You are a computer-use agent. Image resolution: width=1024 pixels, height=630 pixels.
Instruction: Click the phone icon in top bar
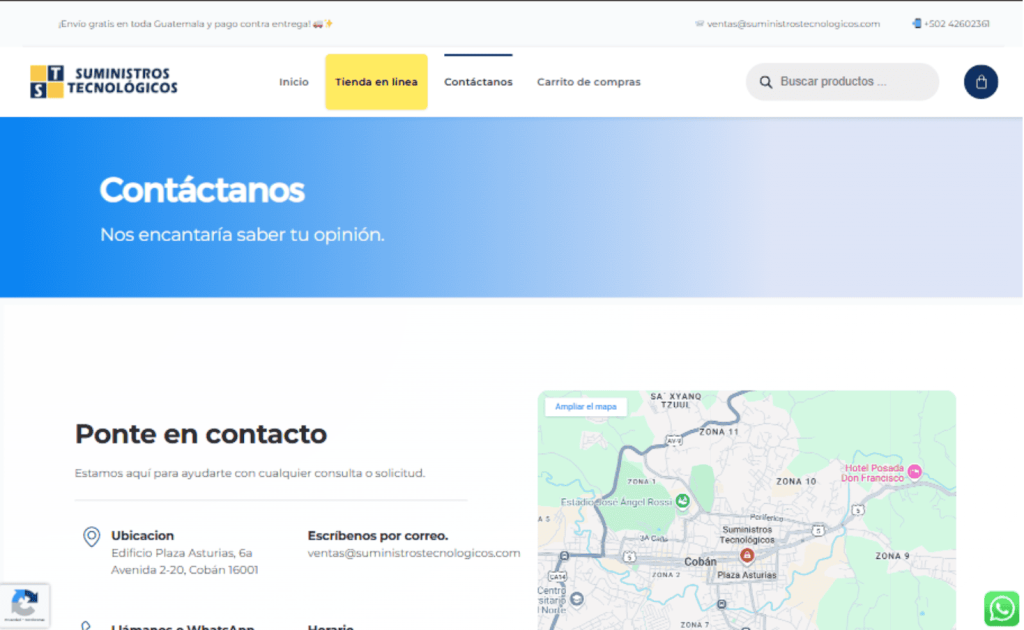click(916, 24)
